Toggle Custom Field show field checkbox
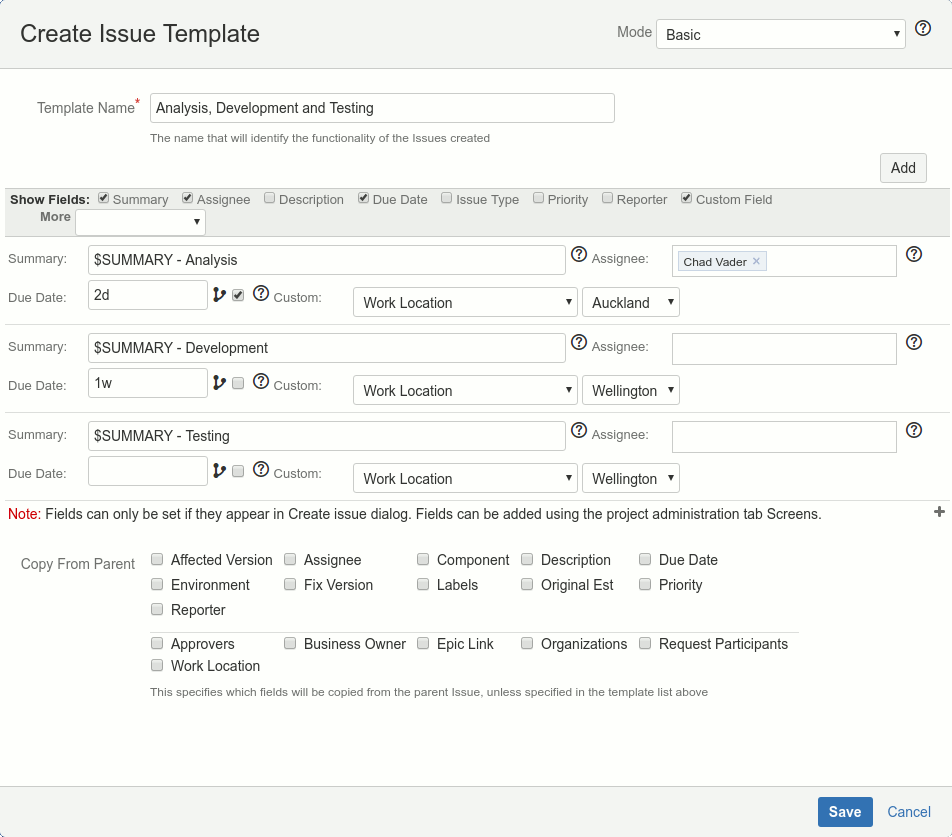The image size is (952, 837). 687,198
